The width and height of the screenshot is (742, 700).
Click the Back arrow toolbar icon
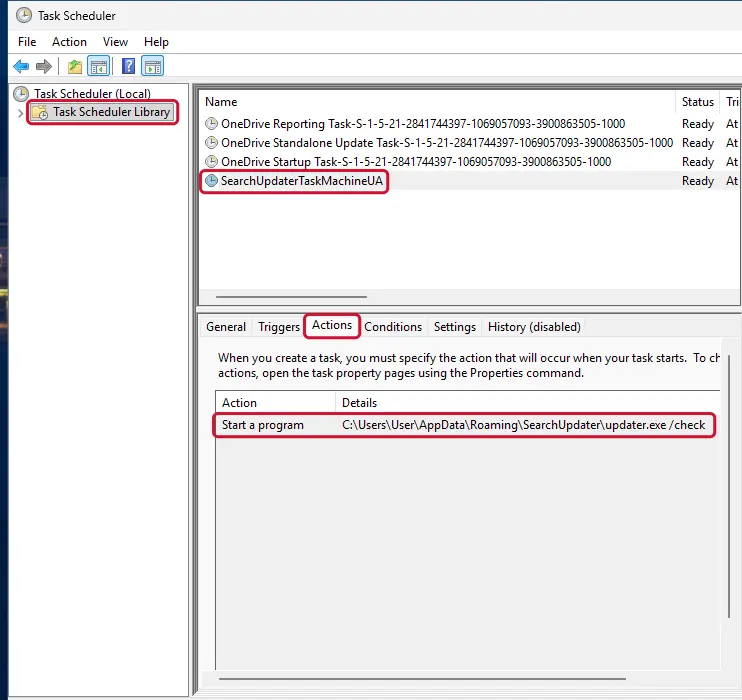click(x=21, y=66)
